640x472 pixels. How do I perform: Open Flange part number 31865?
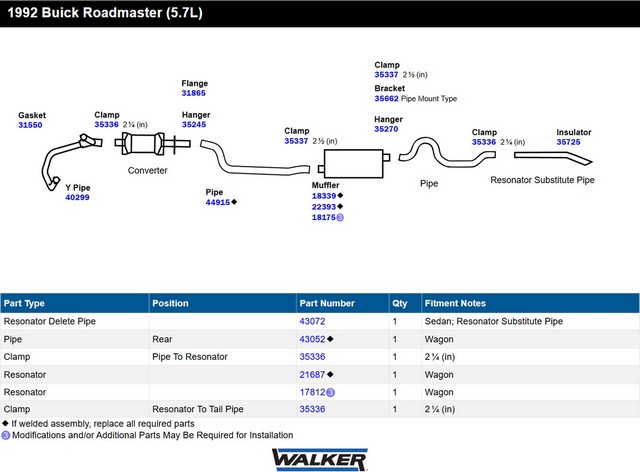coord(193,93)
